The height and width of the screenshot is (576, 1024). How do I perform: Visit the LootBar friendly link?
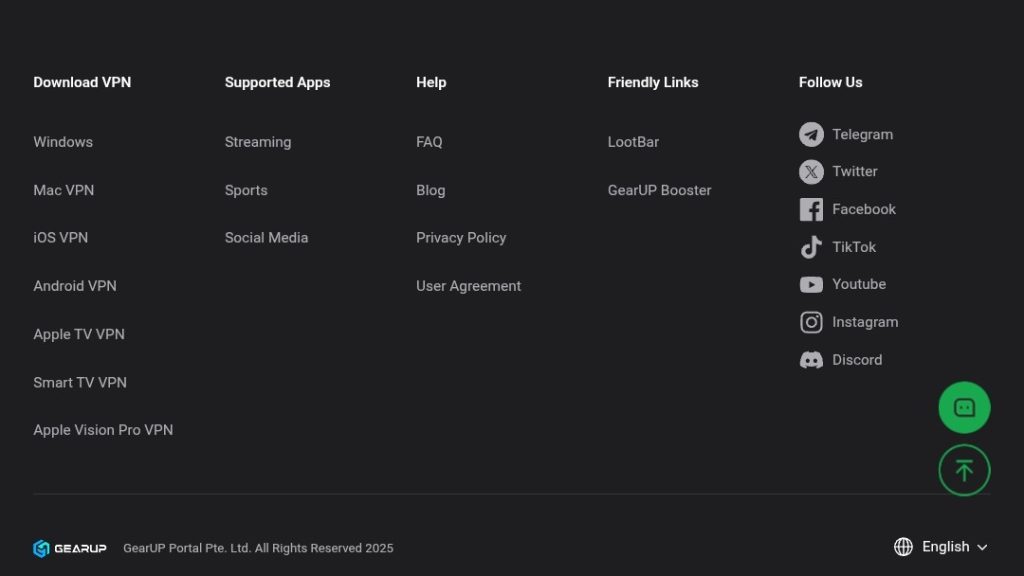(633, 142)
